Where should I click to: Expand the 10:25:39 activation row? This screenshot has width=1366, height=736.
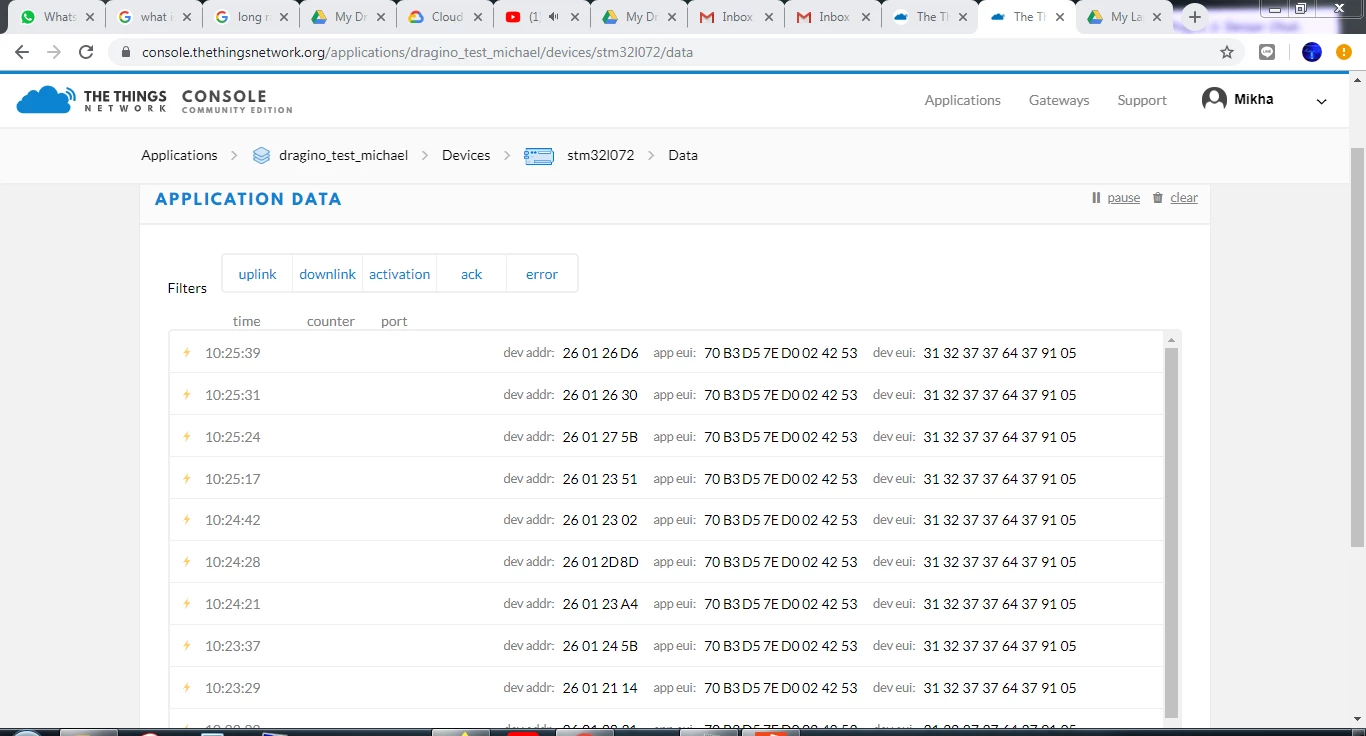pos(666,353)
